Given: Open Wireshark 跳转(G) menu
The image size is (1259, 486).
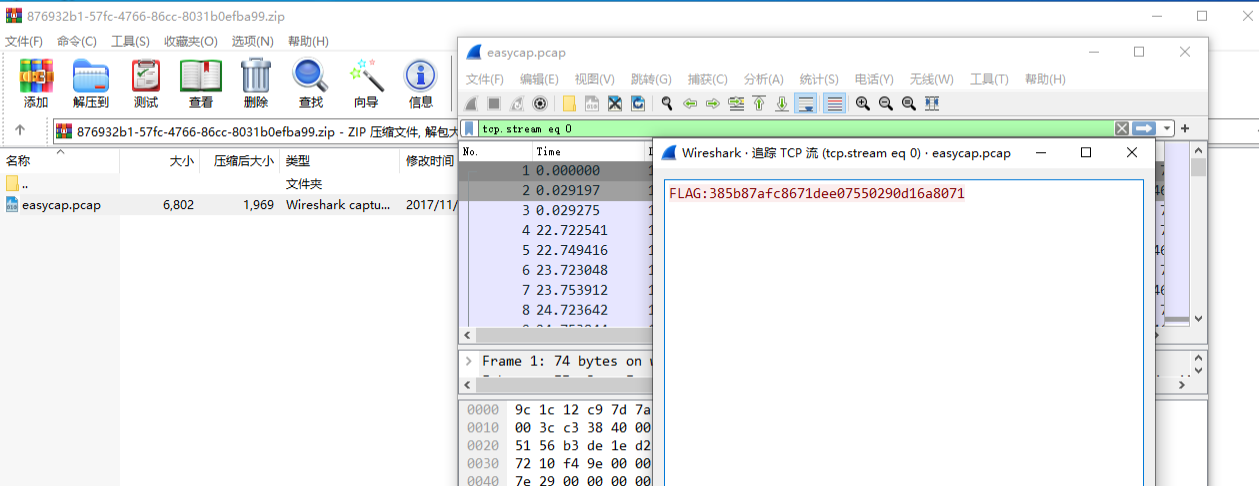Looking at the screenshot, I should click(x=651, y=79).
